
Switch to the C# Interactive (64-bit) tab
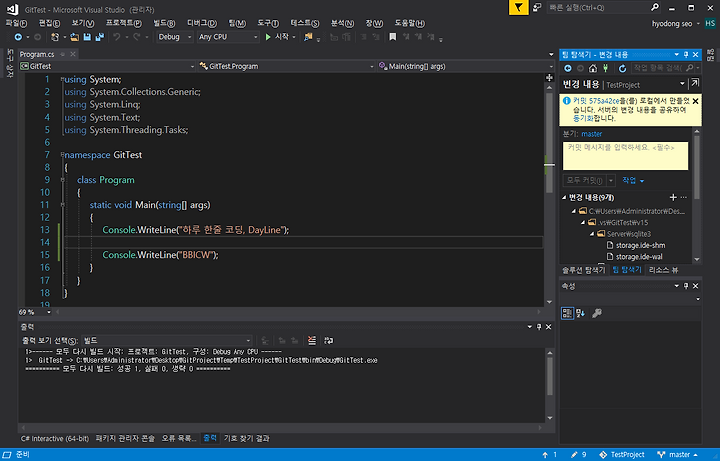pyautogui.click(x=55, y=439)
